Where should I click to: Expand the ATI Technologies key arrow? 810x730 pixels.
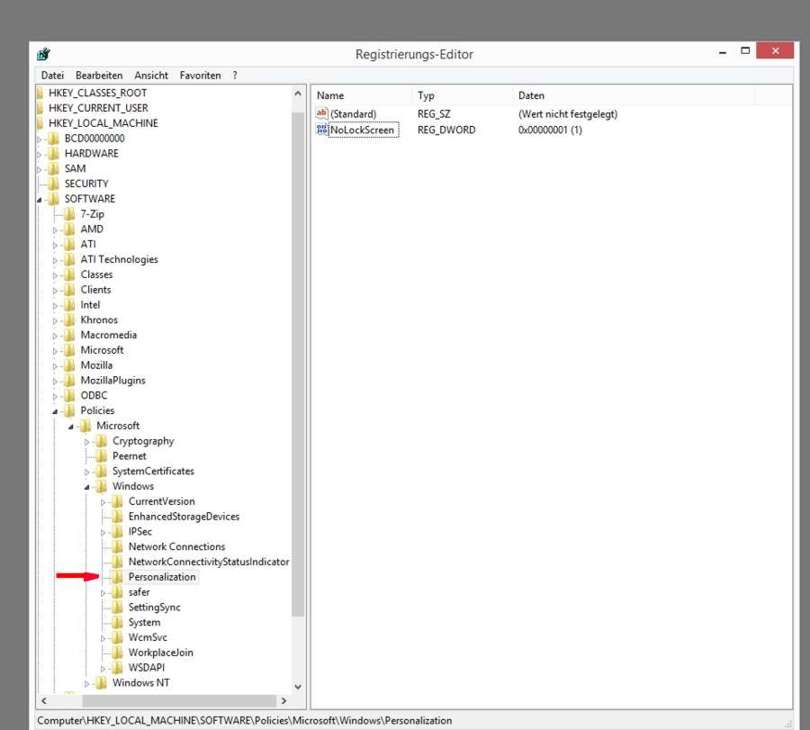(55, 260)
